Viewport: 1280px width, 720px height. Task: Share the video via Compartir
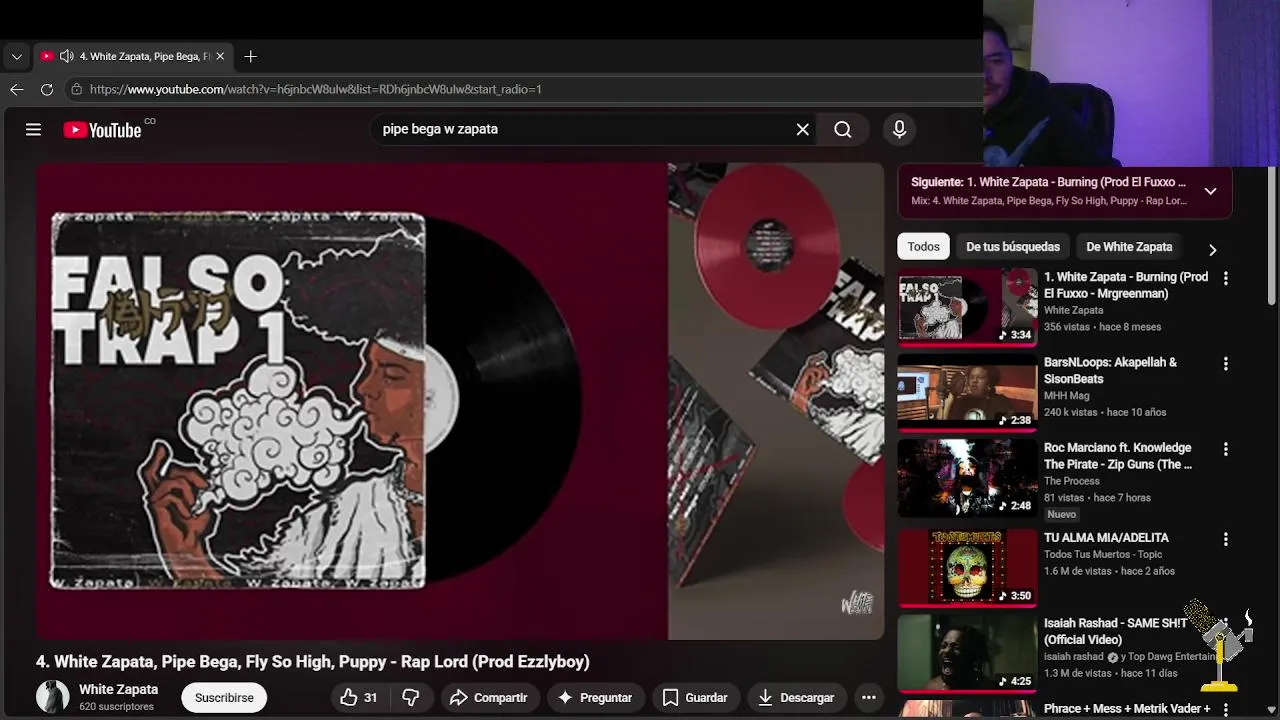pos(489,698)
